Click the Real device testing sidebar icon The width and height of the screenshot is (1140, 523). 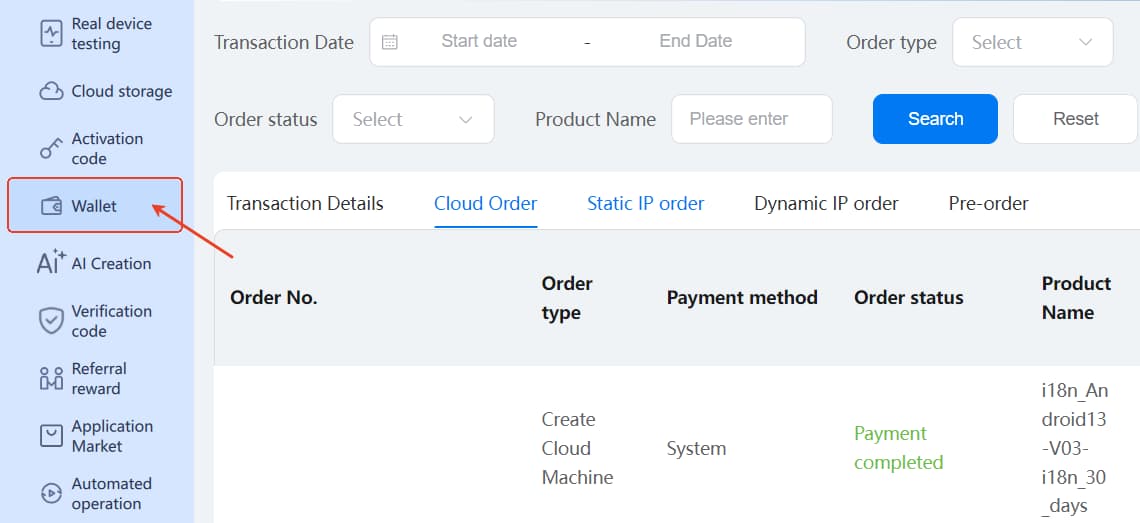pyautogui.click(x=51, y=34)
